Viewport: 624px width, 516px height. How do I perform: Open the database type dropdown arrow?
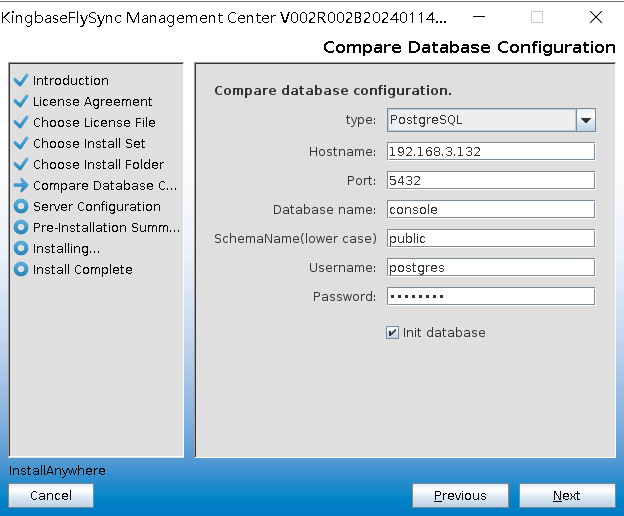(585, 120)
